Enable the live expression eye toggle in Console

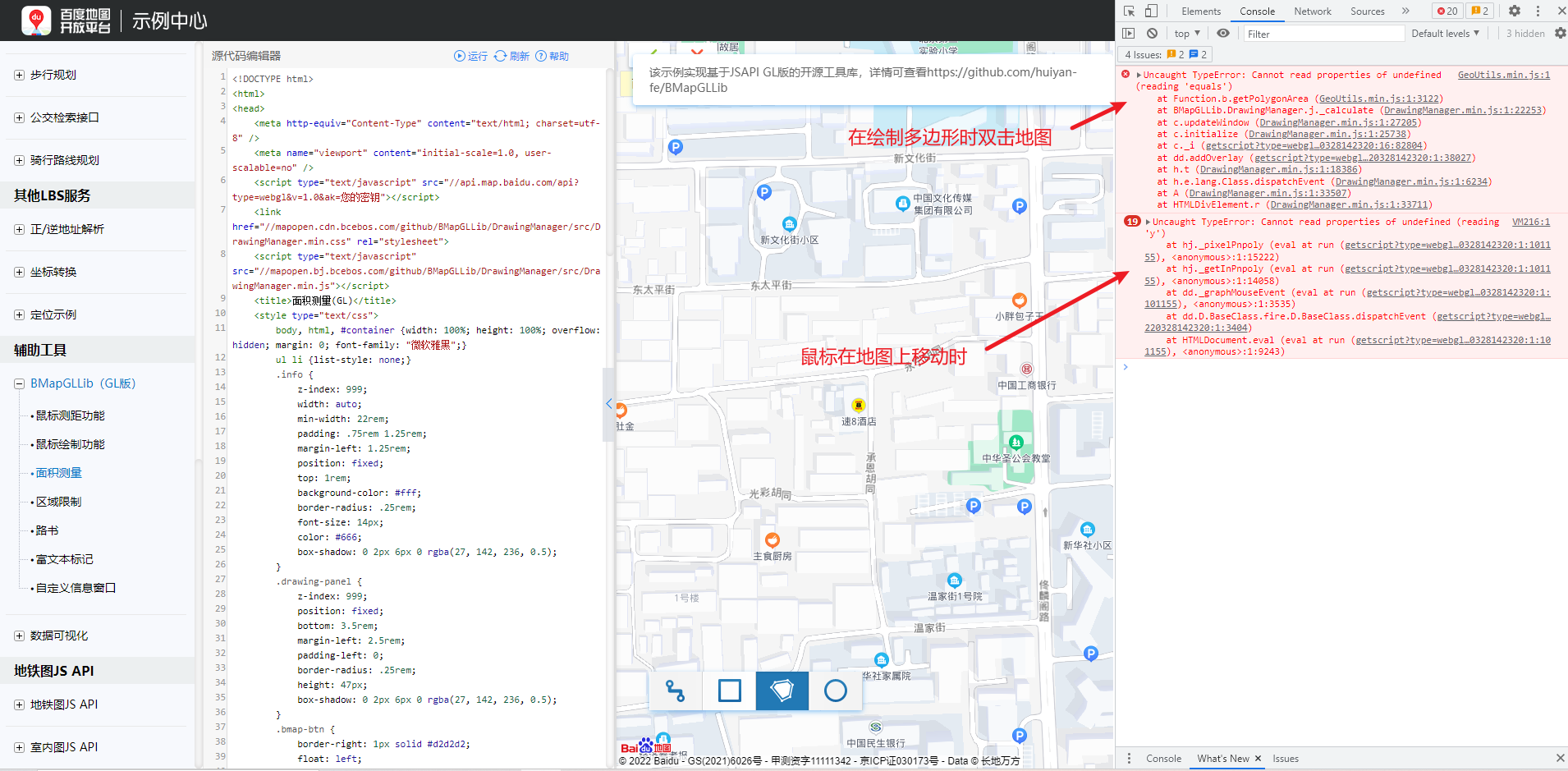tap(1222, 33)
